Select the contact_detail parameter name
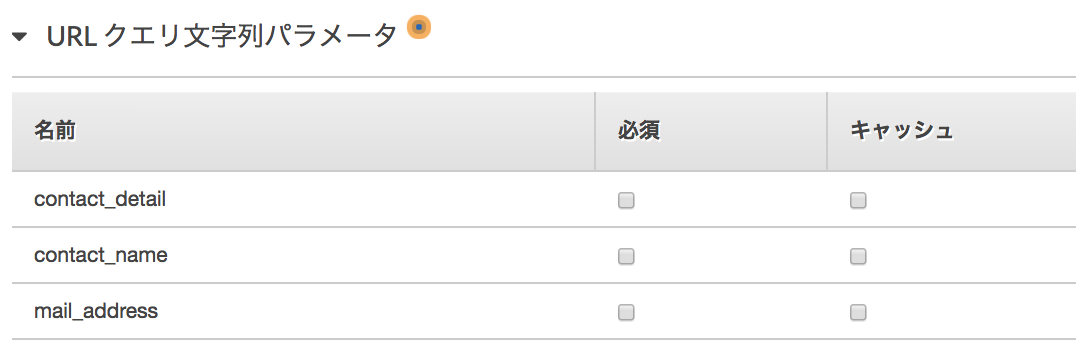The image size is (1076, 360). point(100,200)
